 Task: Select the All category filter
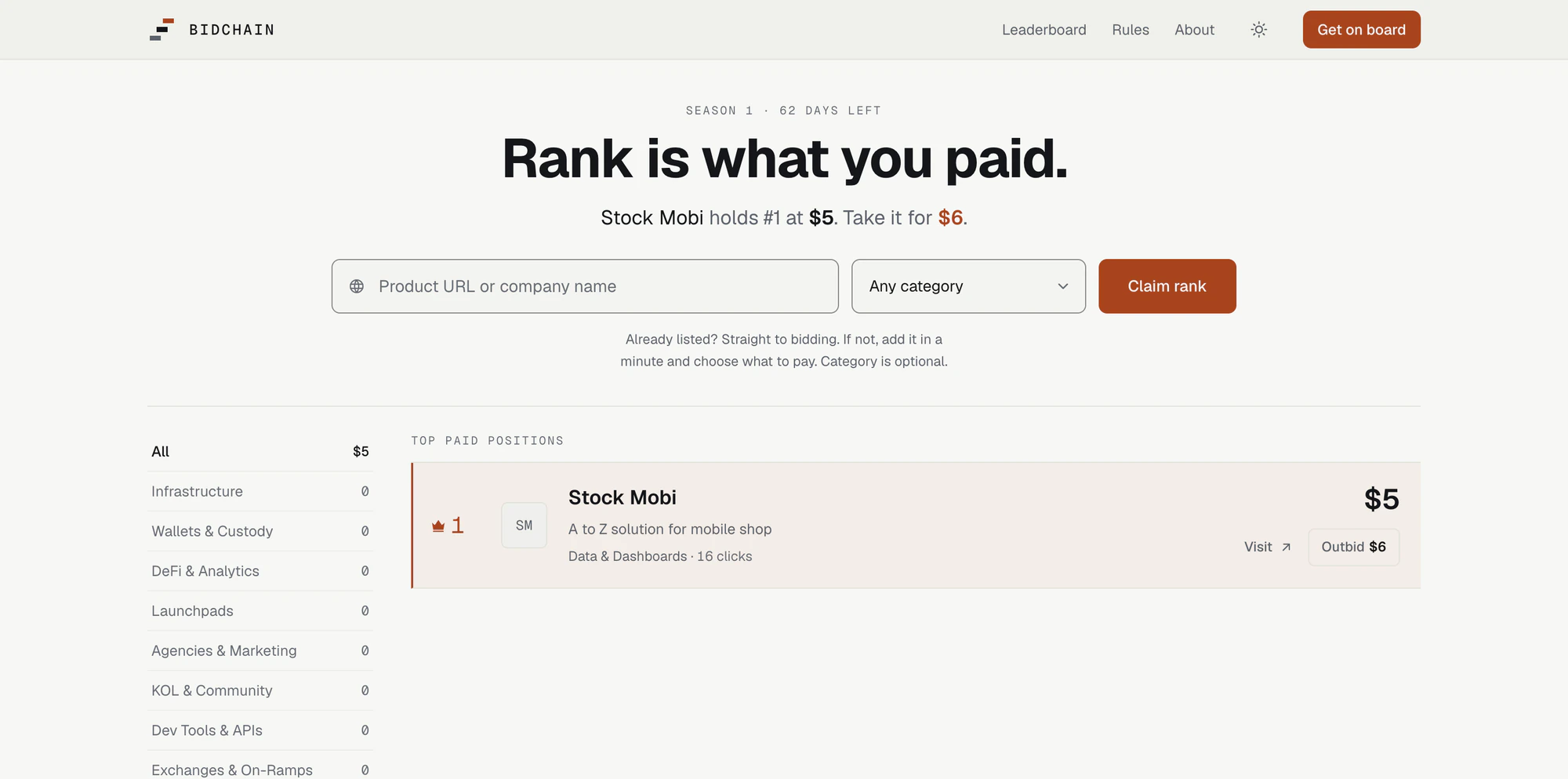[x=260, y=452]
